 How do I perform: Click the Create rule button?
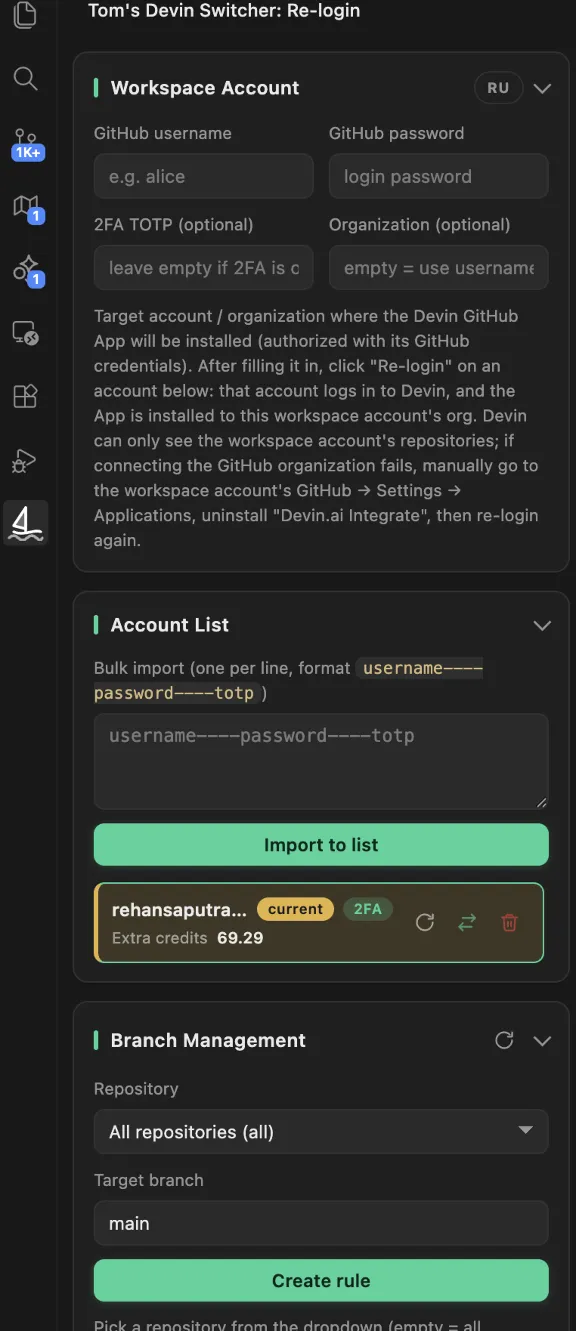coord(321,1281)
